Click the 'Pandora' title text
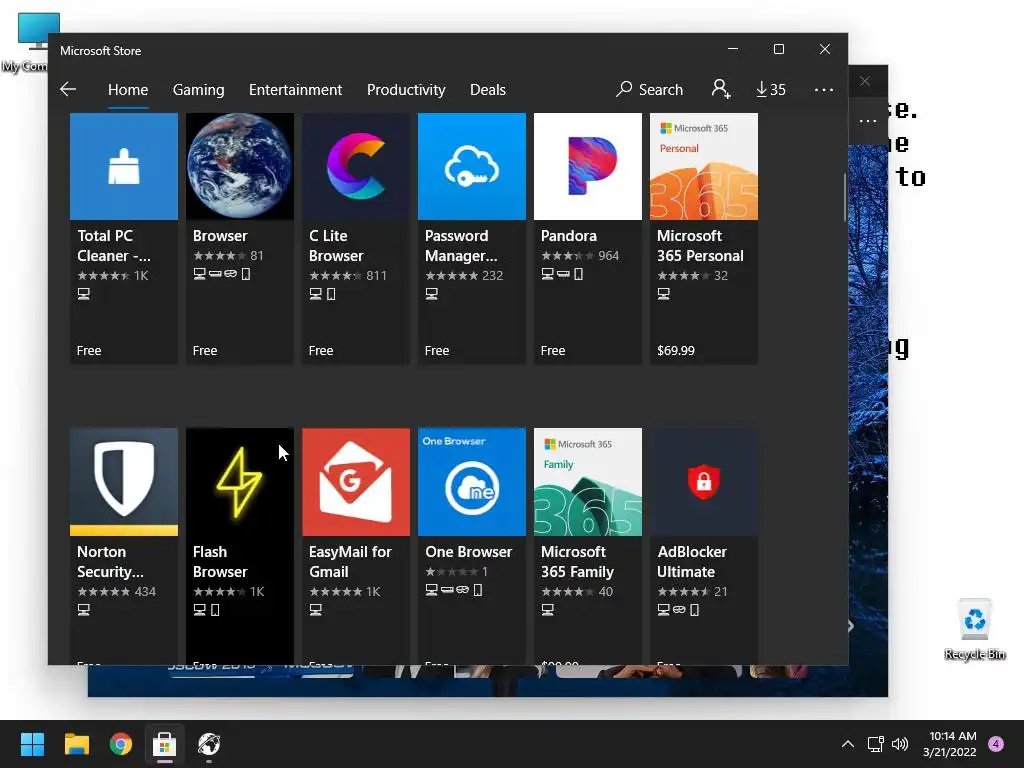This screenshot has height=768, width=1024. point(569,236)
